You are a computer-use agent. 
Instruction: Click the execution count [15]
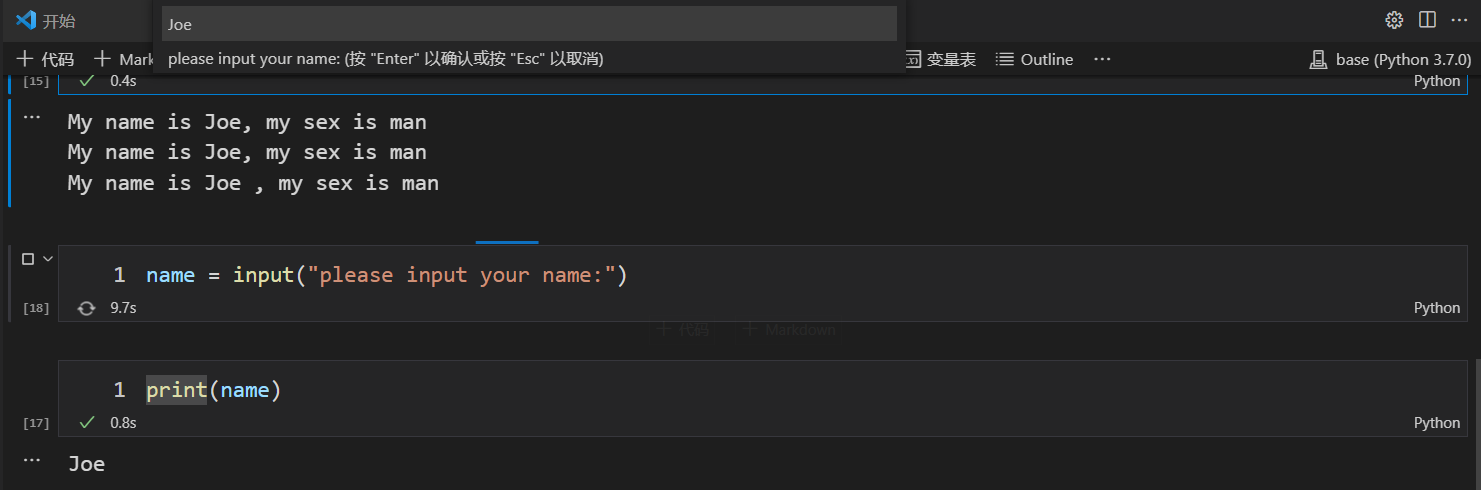pos(36,81)
